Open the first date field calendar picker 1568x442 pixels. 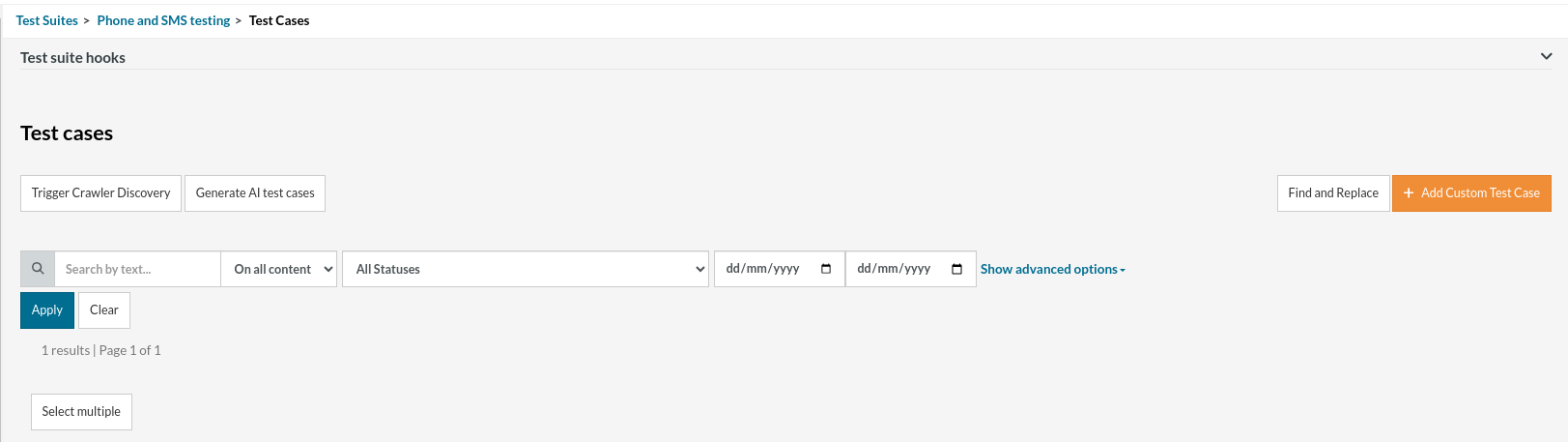tap(826, 269)
